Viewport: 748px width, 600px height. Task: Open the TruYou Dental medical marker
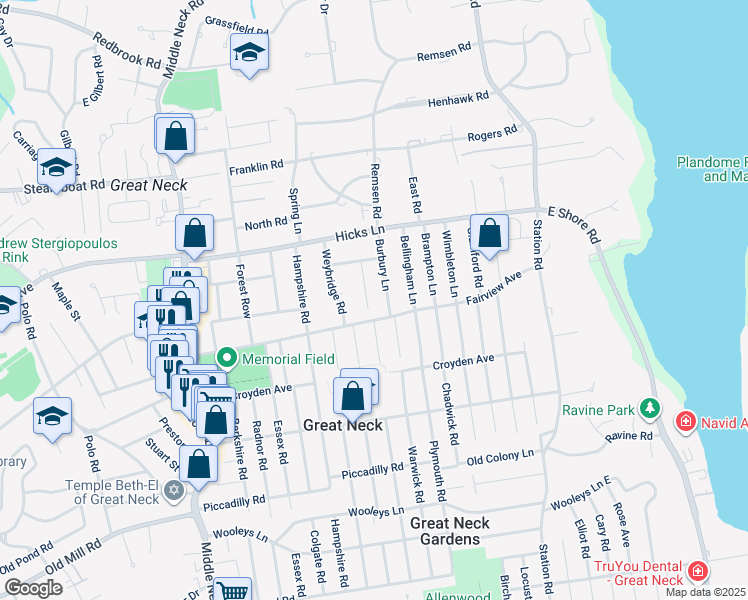point(697,571)
